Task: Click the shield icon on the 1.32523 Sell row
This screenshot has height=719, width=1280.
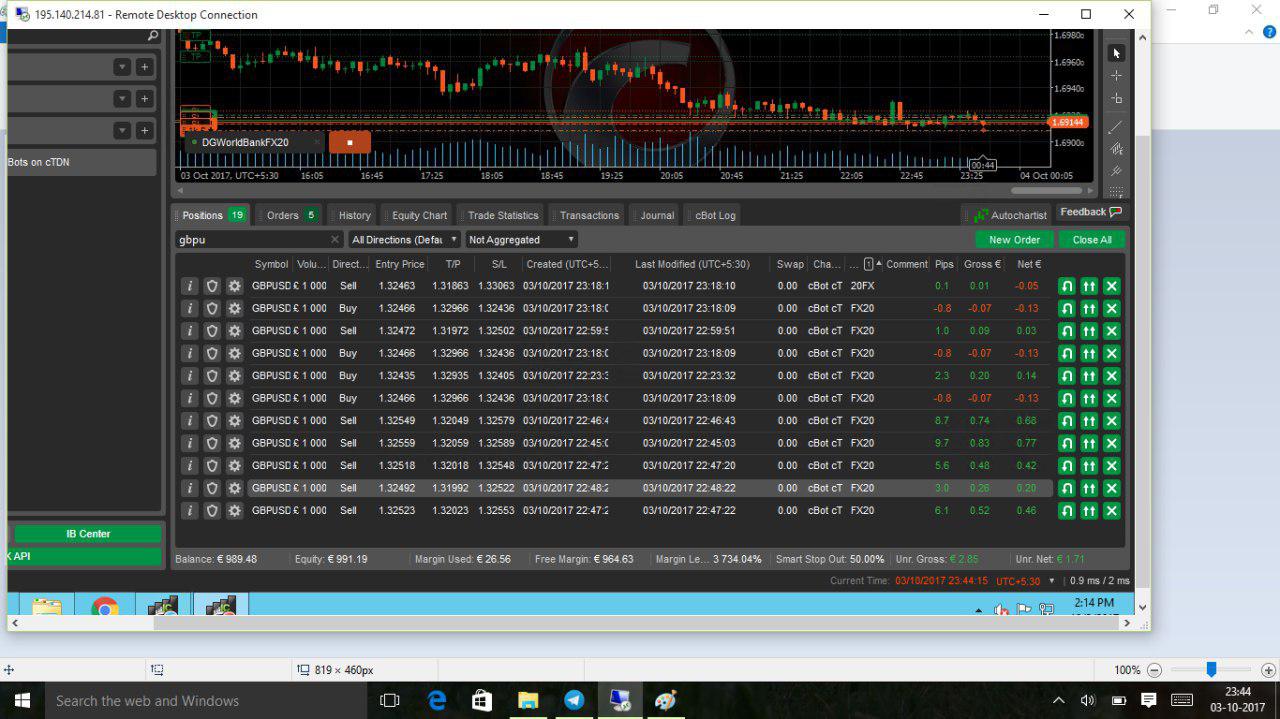Action: point(212,511)
